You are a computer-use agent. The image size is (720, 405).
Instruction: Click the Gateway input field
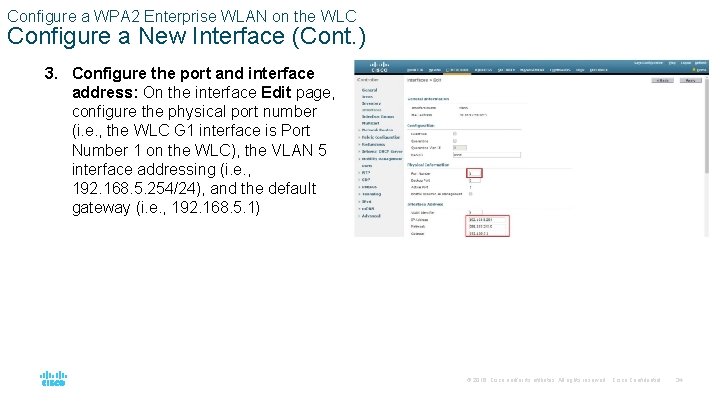tap(487, 233)
